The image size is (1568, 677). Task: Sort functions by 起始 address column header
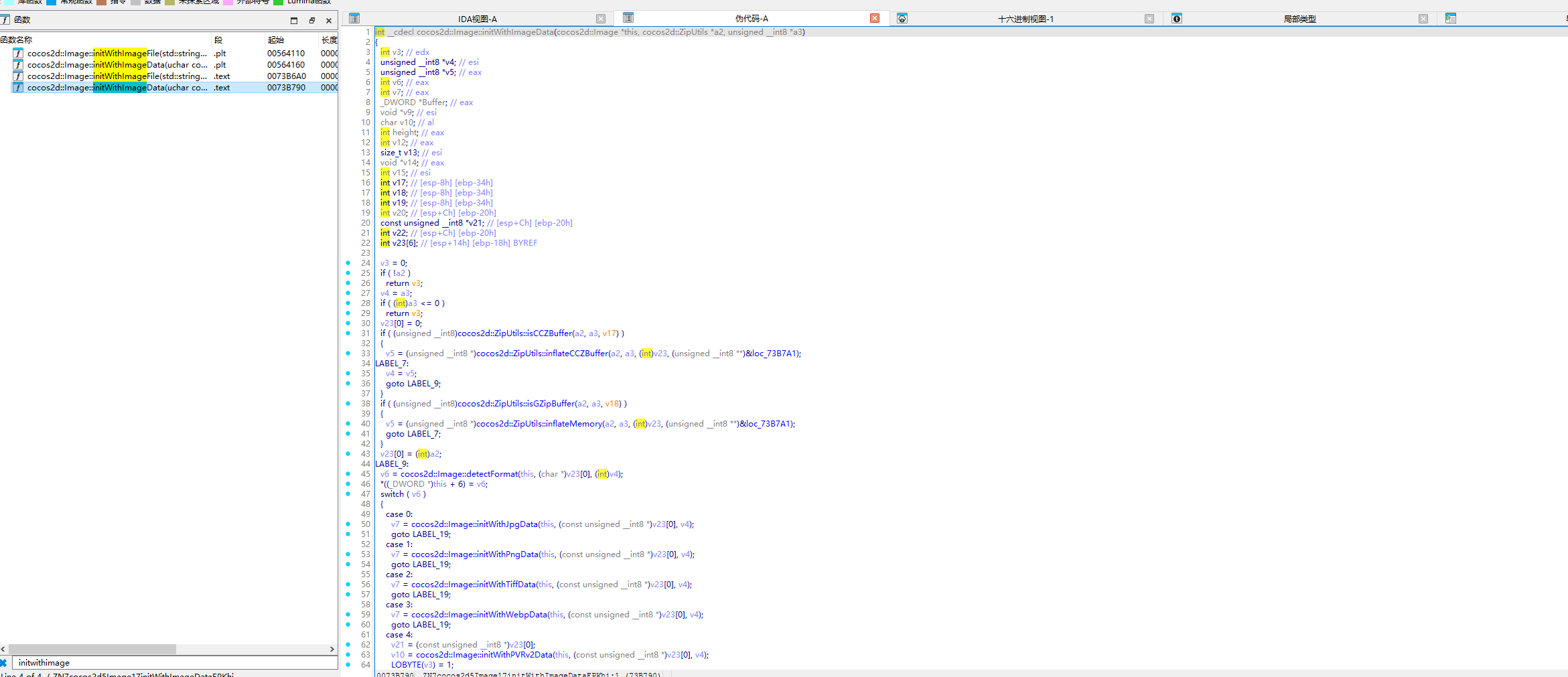(x=275, y=40)
